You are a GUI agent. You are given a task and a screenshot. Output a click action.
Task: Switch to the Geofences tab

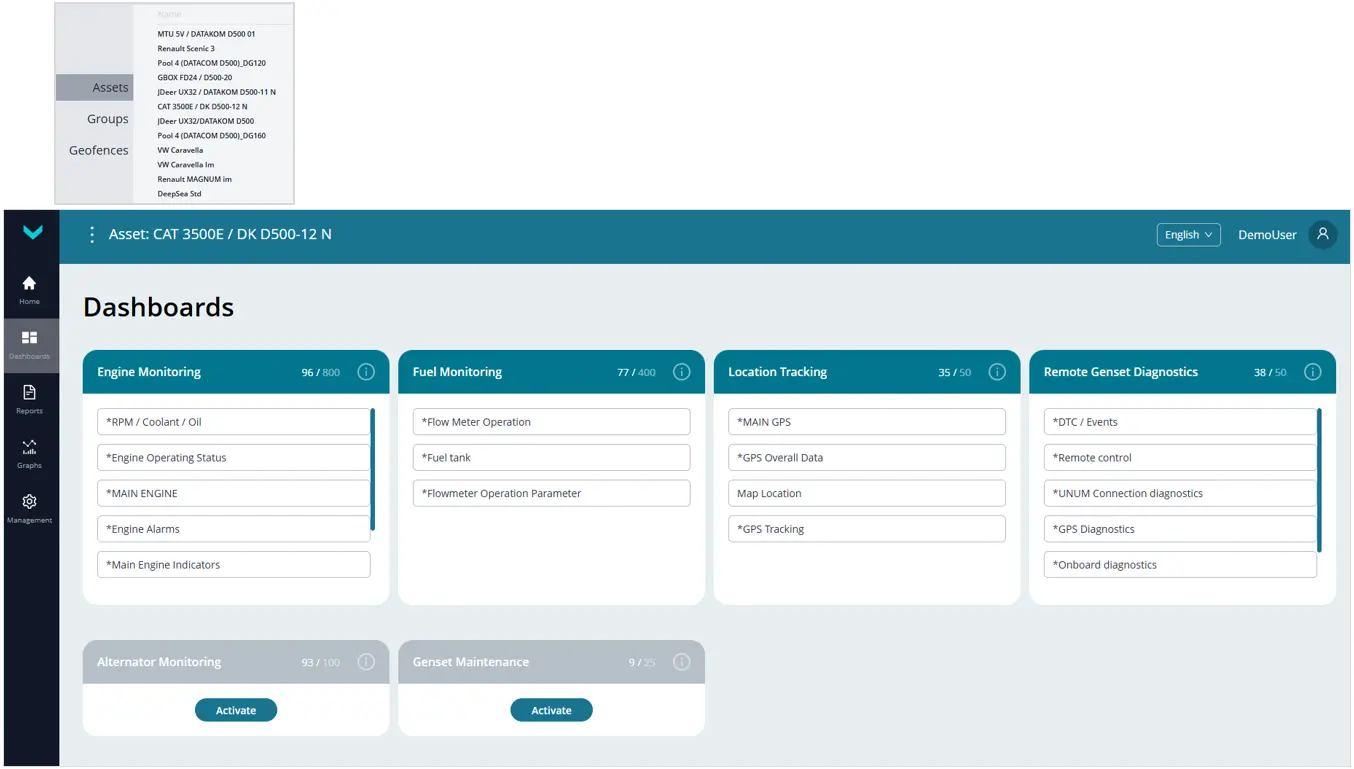[x=98, y=150]
